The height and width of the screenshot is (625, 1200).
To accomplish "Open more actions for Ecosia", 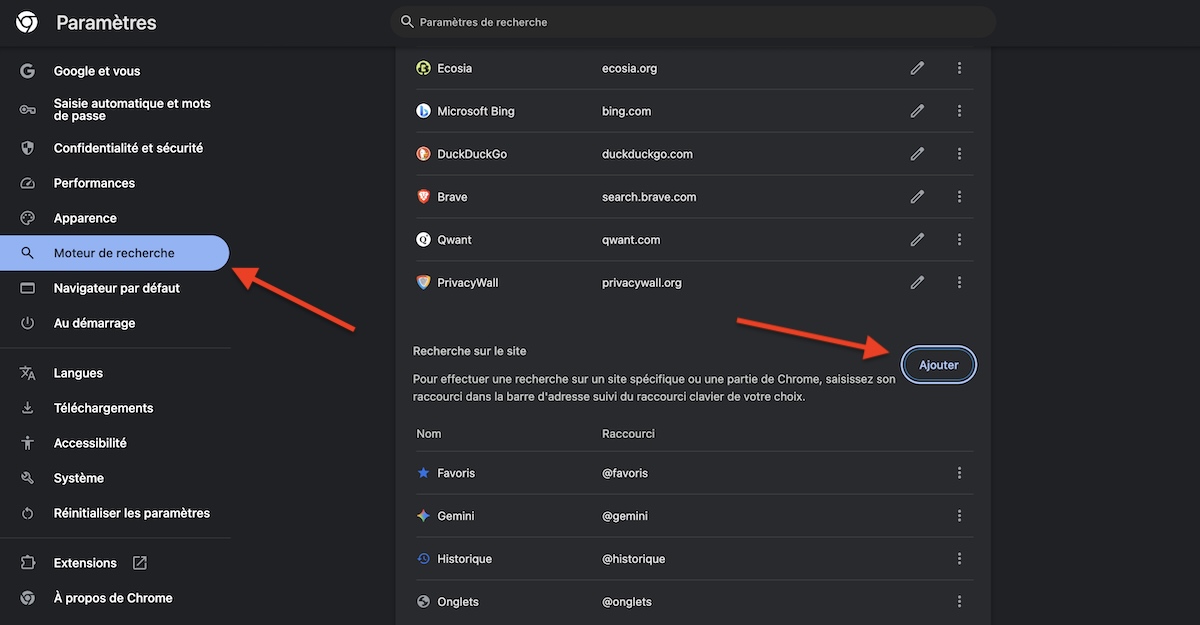I will click(959, 68).
